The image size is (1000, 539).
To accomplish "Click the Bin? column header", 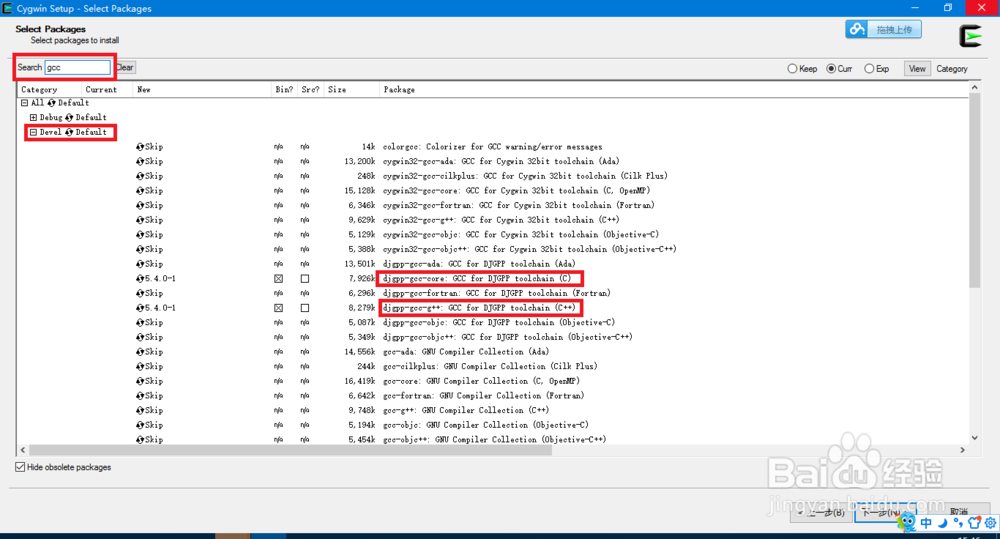I will tap(284, 89).
